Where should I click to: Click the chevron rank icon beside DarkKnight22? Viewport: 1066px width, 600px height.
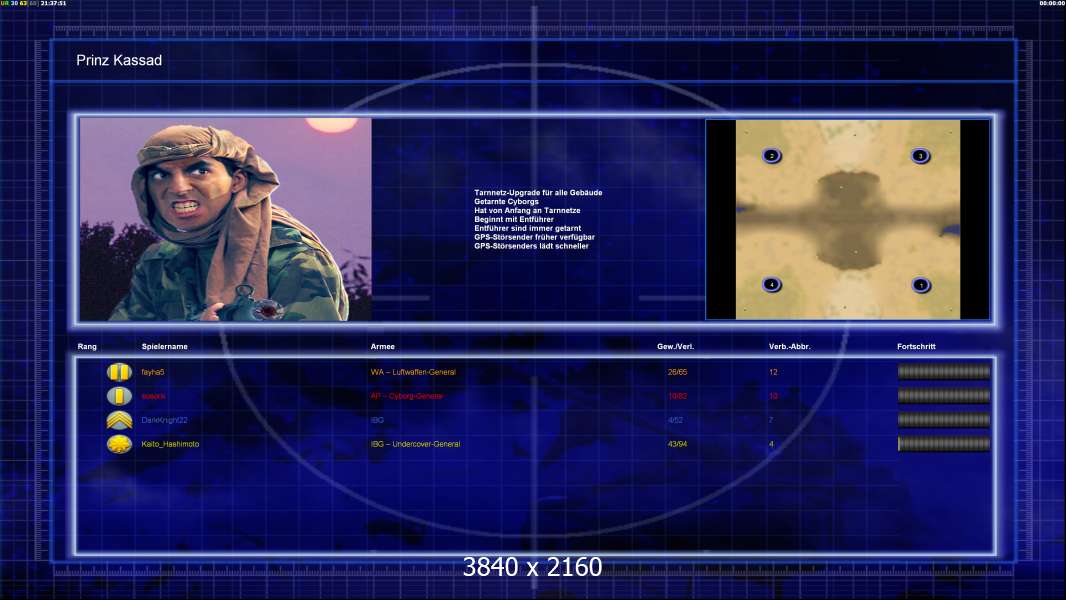119,420
